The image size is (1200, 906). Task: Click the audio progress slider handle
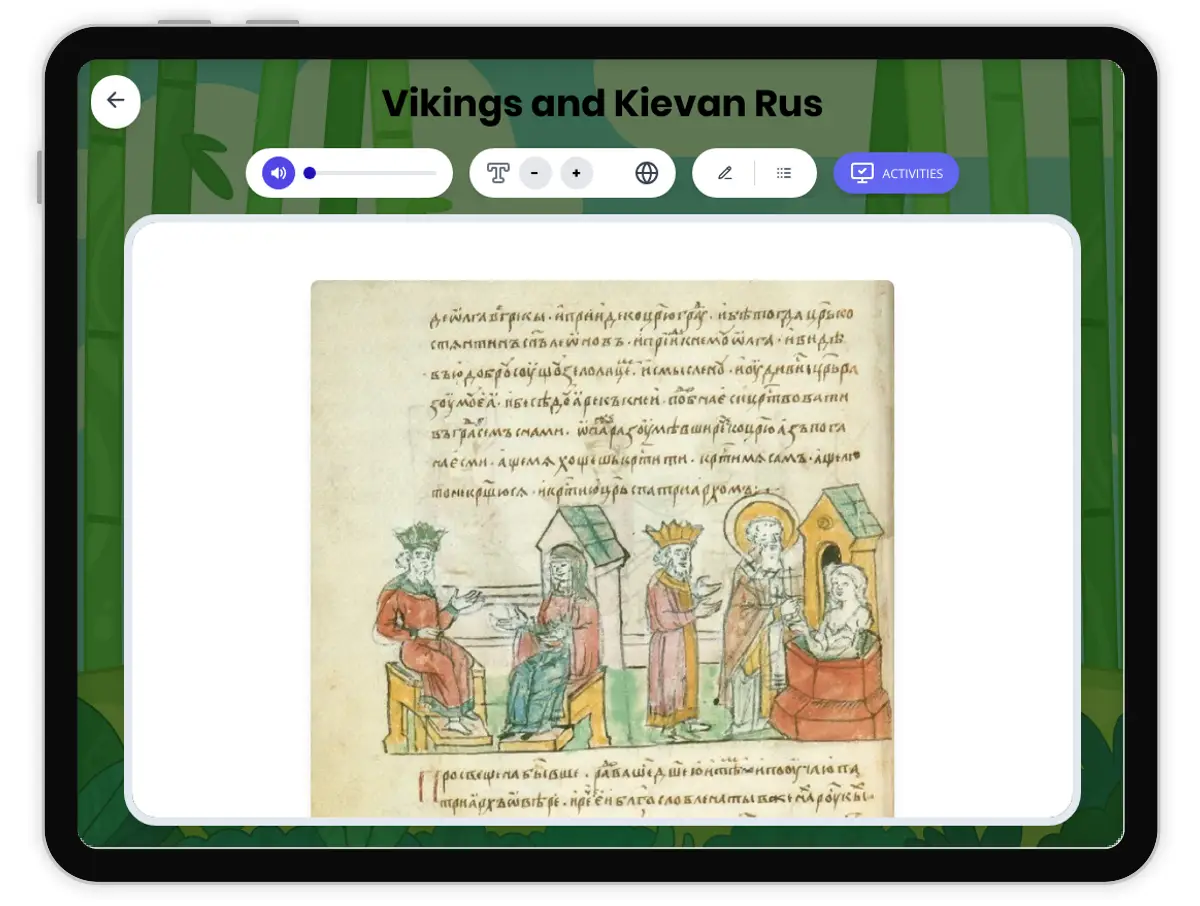[310, 173]
